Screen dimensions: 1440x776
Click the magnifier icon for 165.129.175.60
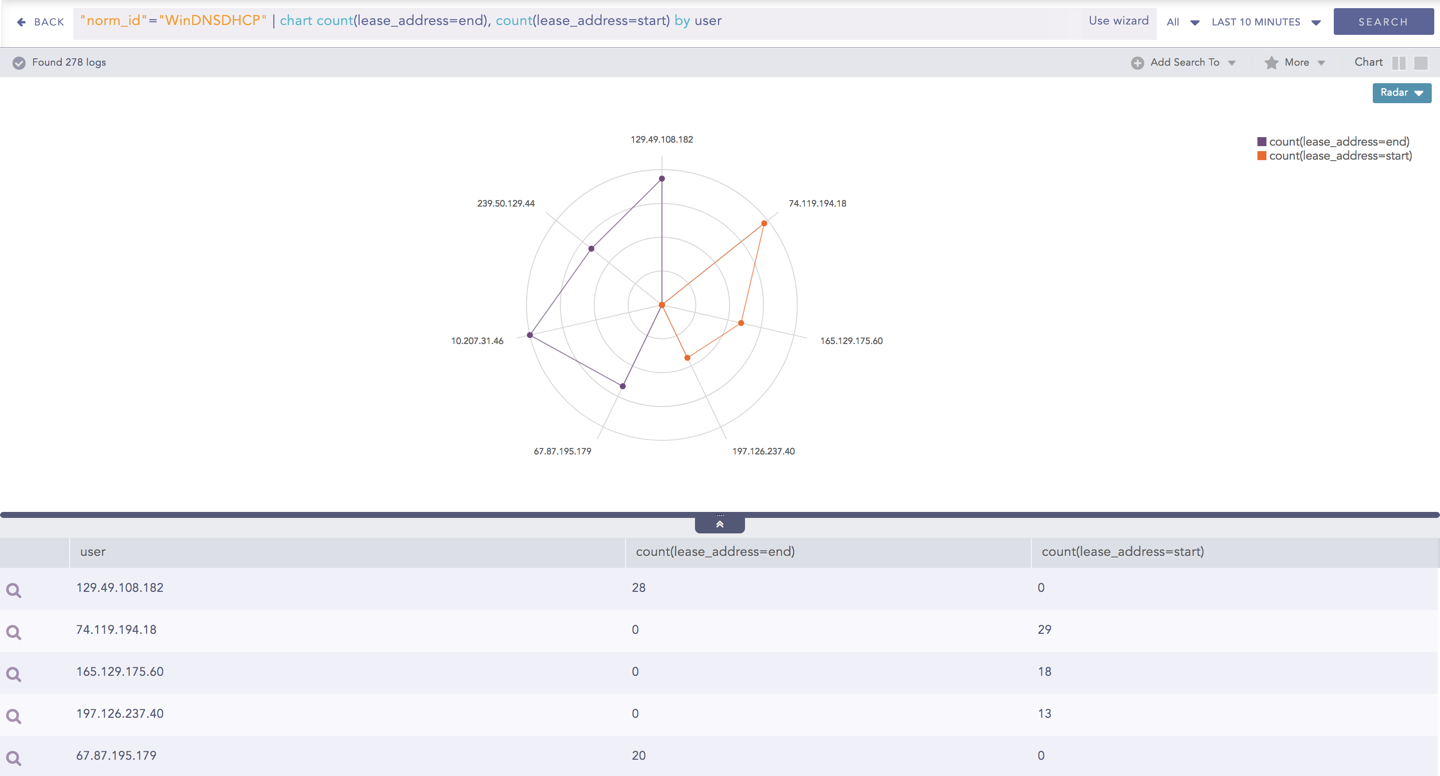(x=14, y=674)
